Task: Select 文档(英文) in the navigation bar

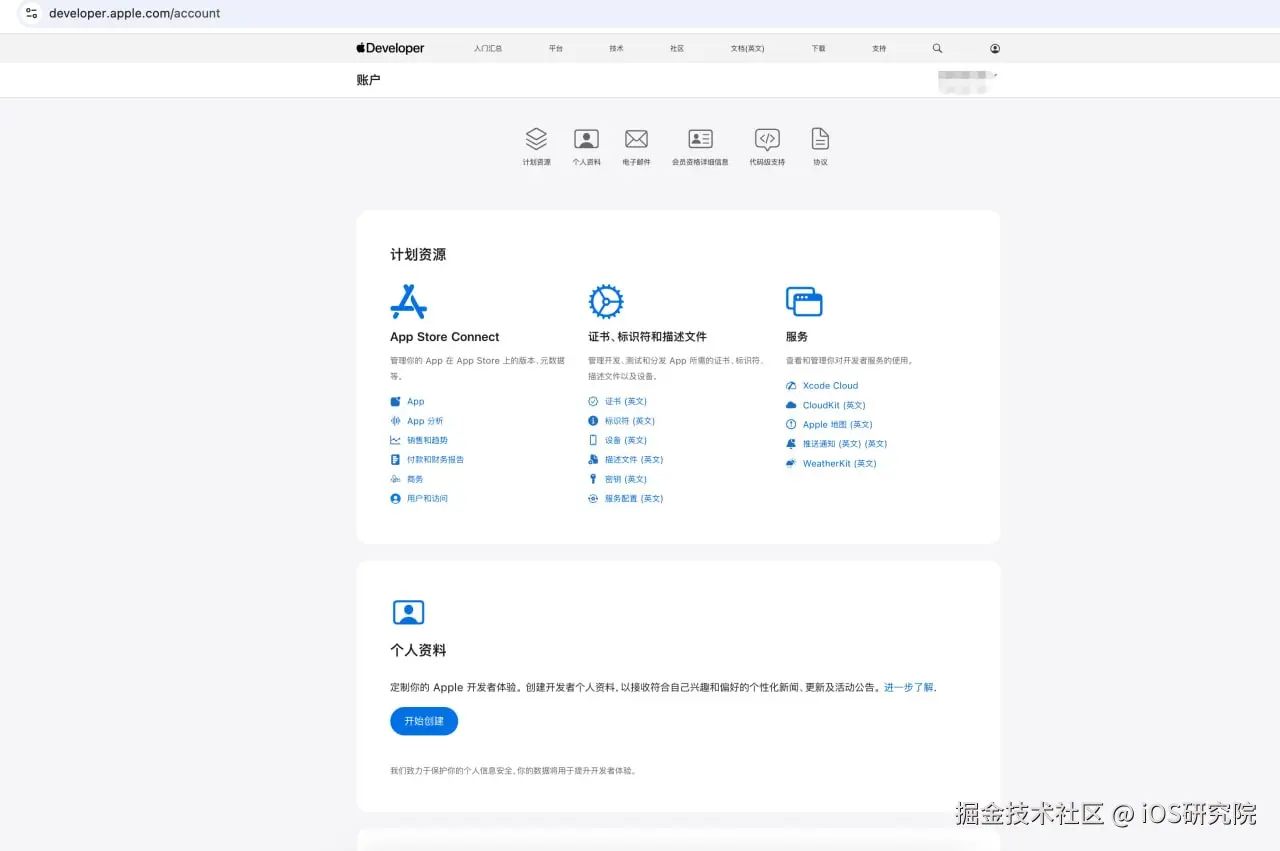Action: click(747, 47)
